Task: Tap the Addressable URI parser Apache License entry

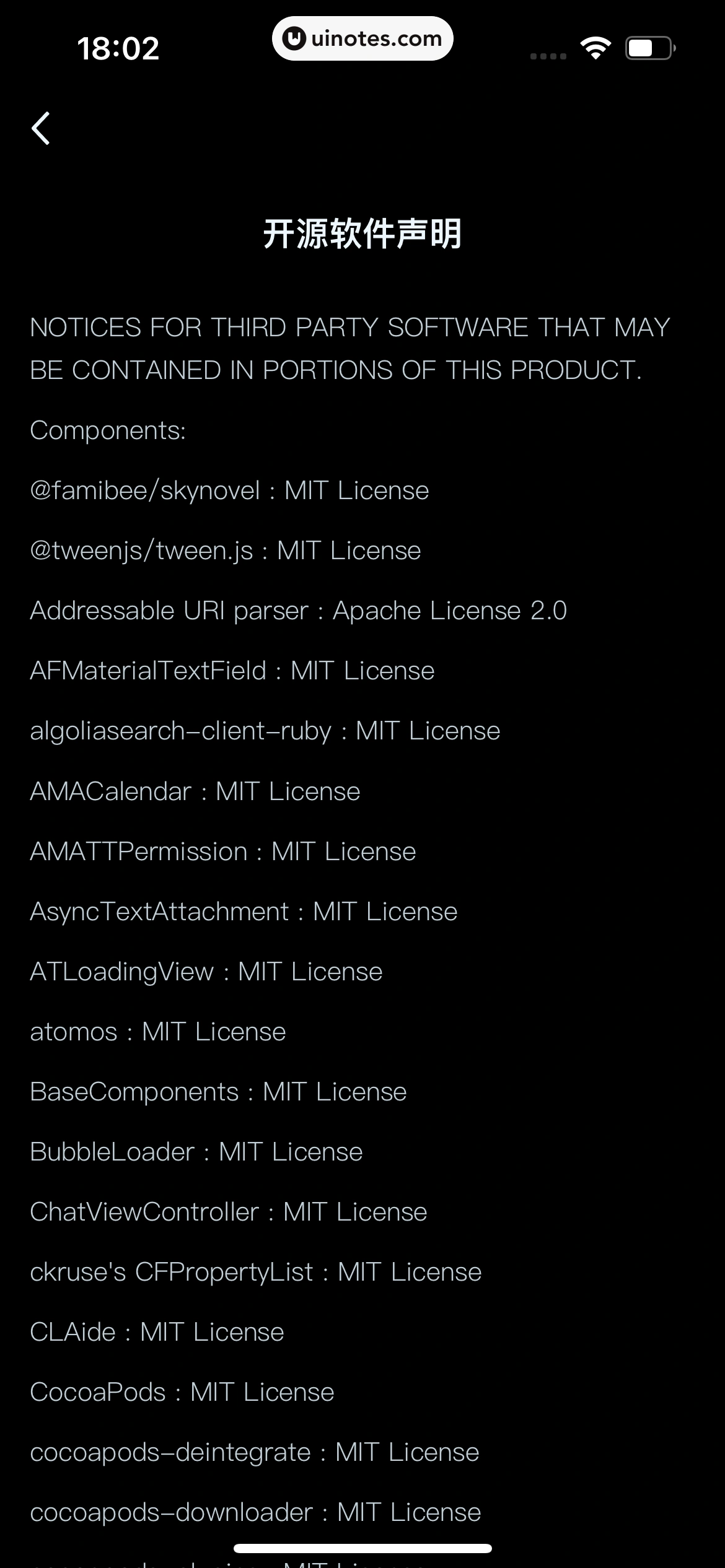Action: (299, 611)
